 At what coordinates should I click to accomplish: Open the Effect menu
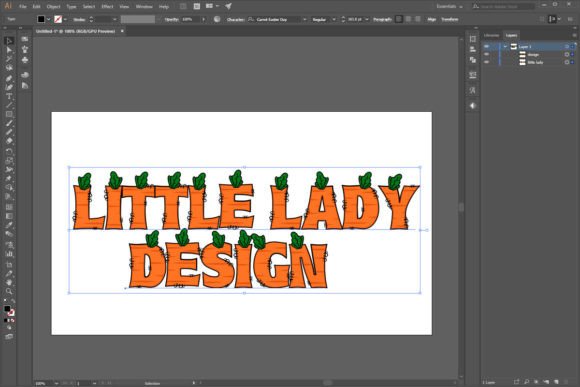(x=107, y=7)
